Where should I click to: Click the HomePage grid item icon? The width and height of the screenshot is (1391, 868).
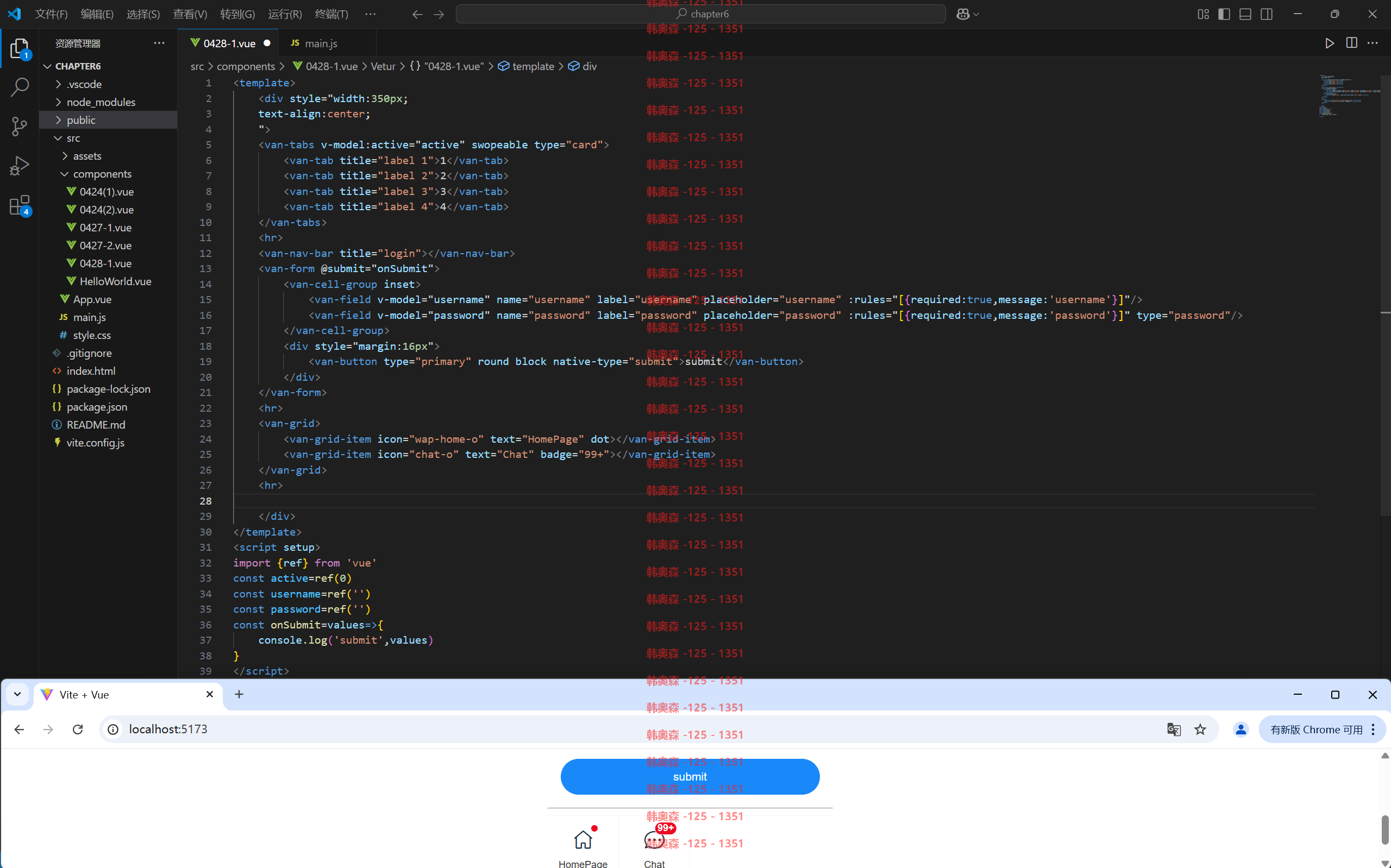[x=582, y=840]
